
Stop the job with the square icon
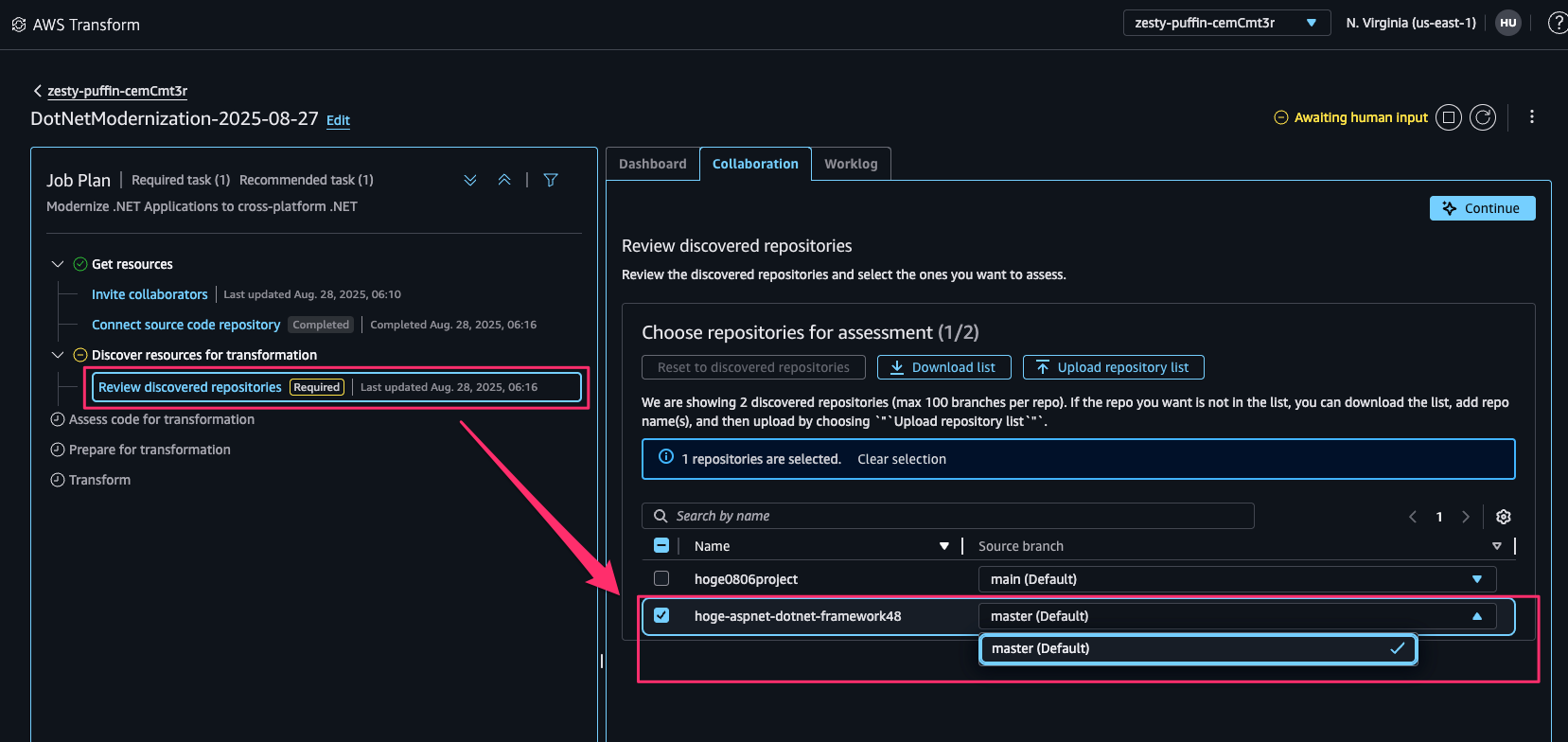point(1449,117)
